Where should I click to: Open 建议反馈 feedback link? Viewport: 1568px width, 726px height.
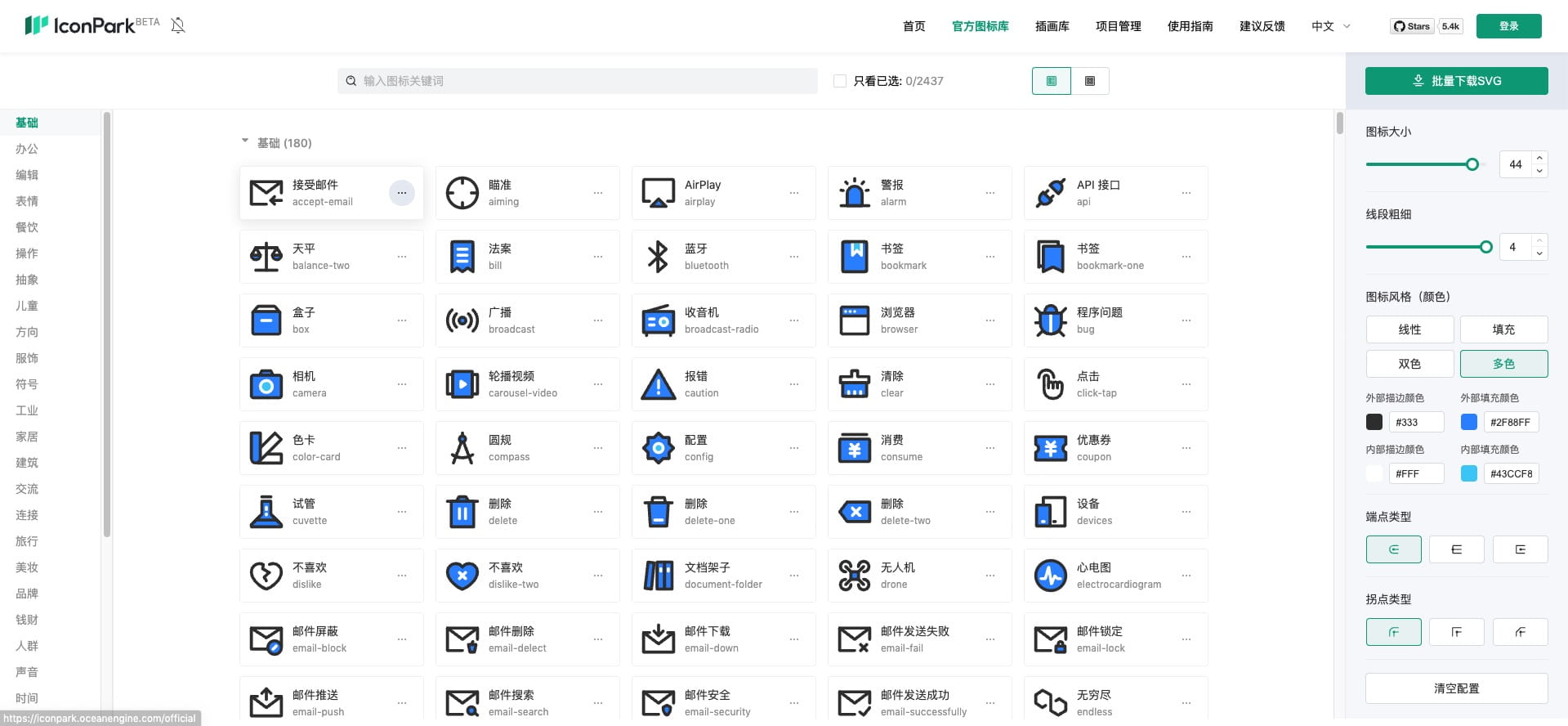(x=1262, y=26)
